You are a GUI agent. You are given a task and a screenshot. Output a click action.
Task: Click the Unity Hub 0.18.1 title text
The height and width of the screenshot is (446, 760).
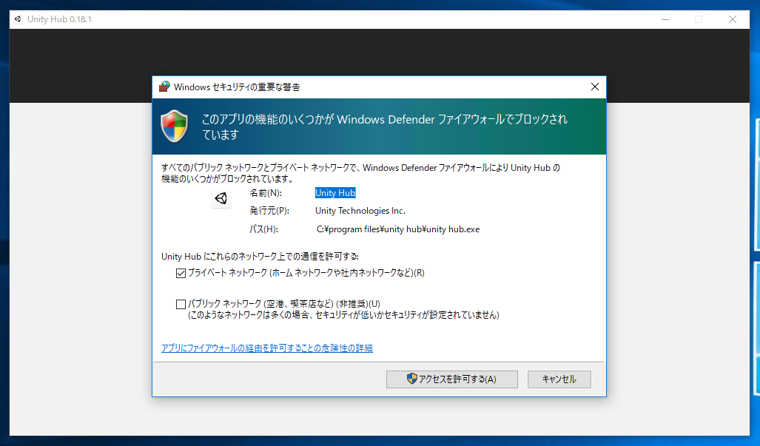point(60,19)
